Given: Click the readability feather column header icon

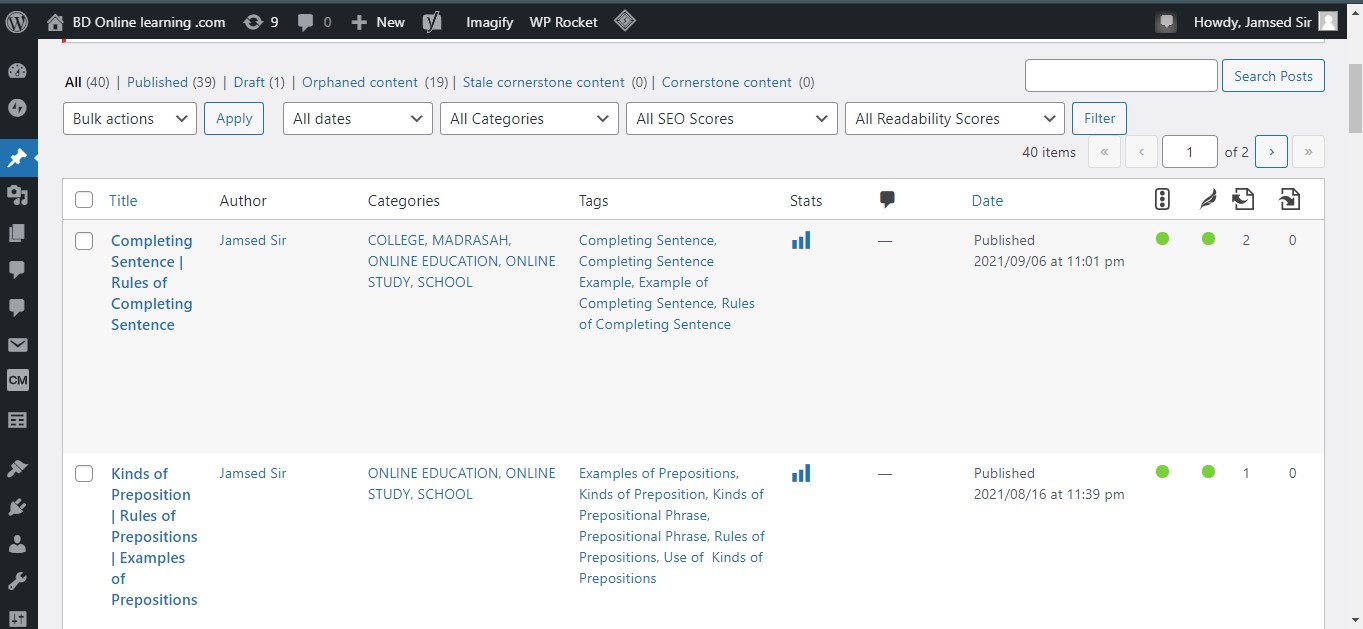Looking at the screenshot, I should (1207, 199).
